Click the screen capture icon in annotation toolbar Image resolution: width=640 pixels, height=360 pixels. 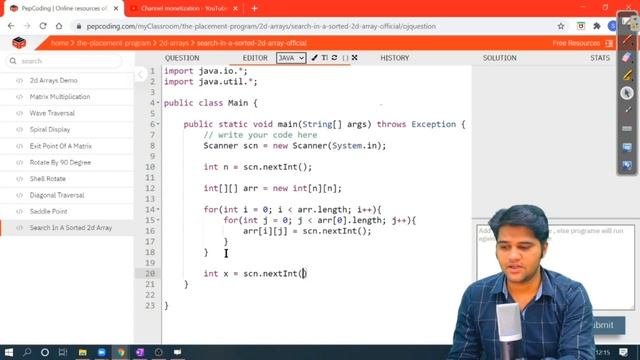coord(627,165)
